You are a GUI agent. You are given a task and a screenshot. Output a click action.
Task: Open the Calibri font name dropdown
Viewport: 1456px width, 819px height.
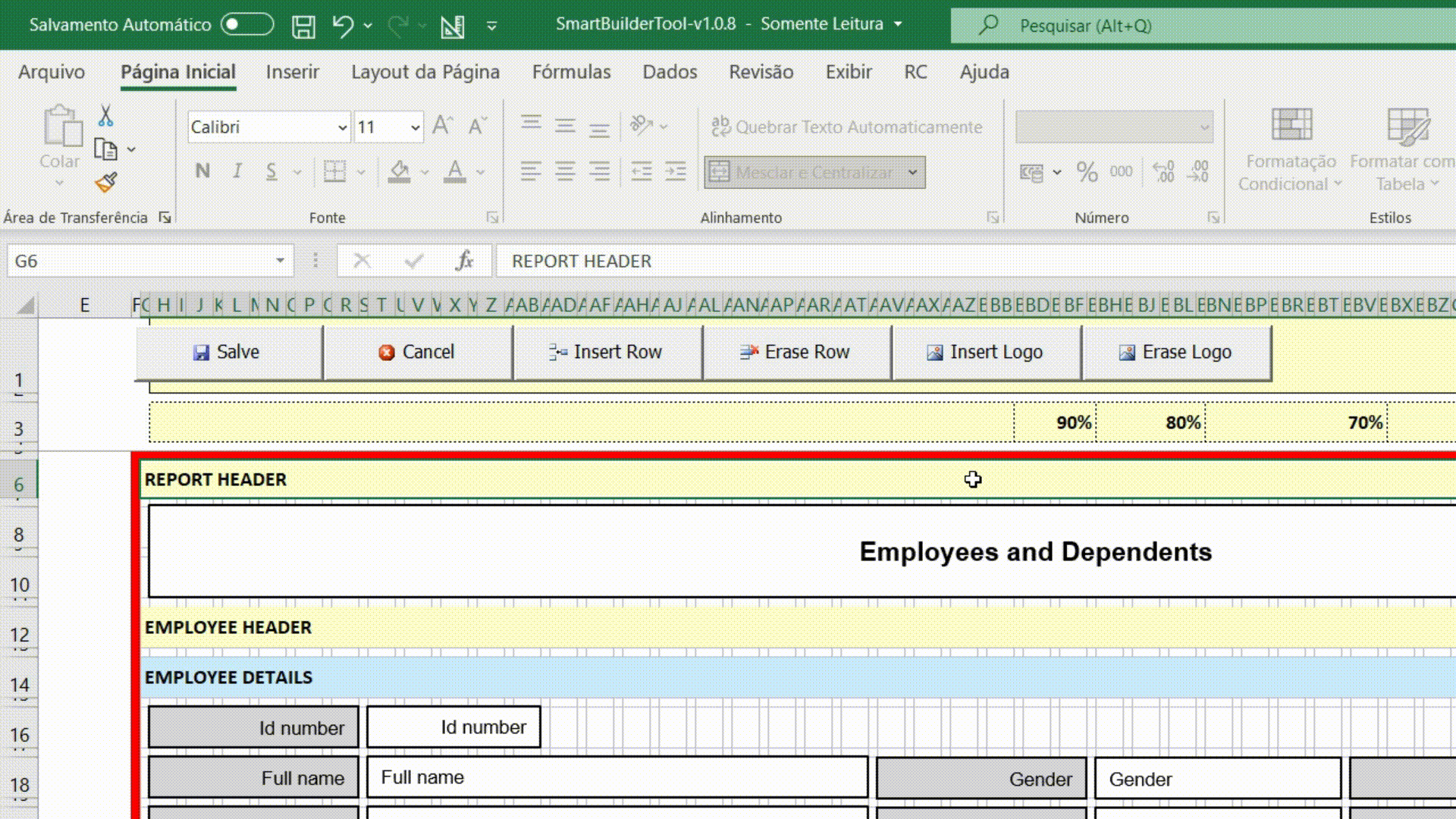[x=342, y=127]
